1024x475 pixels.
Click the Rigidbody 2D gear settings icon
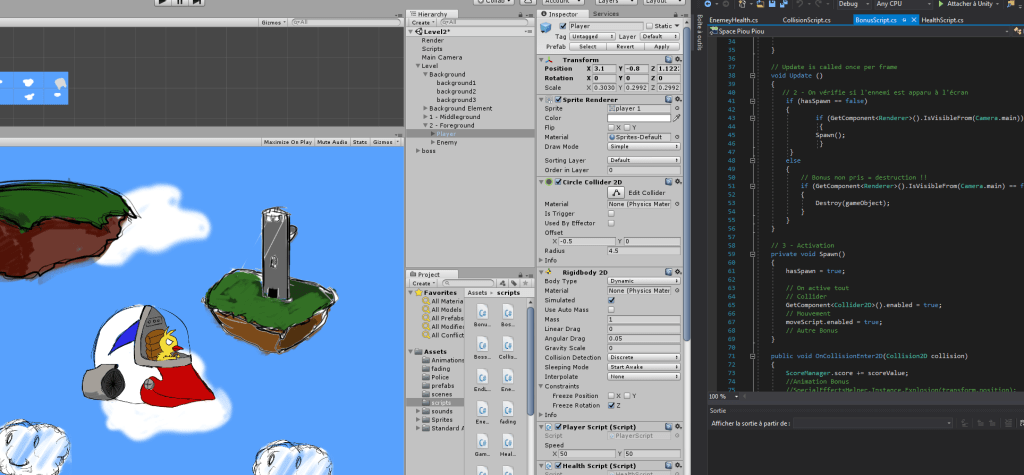677,271
